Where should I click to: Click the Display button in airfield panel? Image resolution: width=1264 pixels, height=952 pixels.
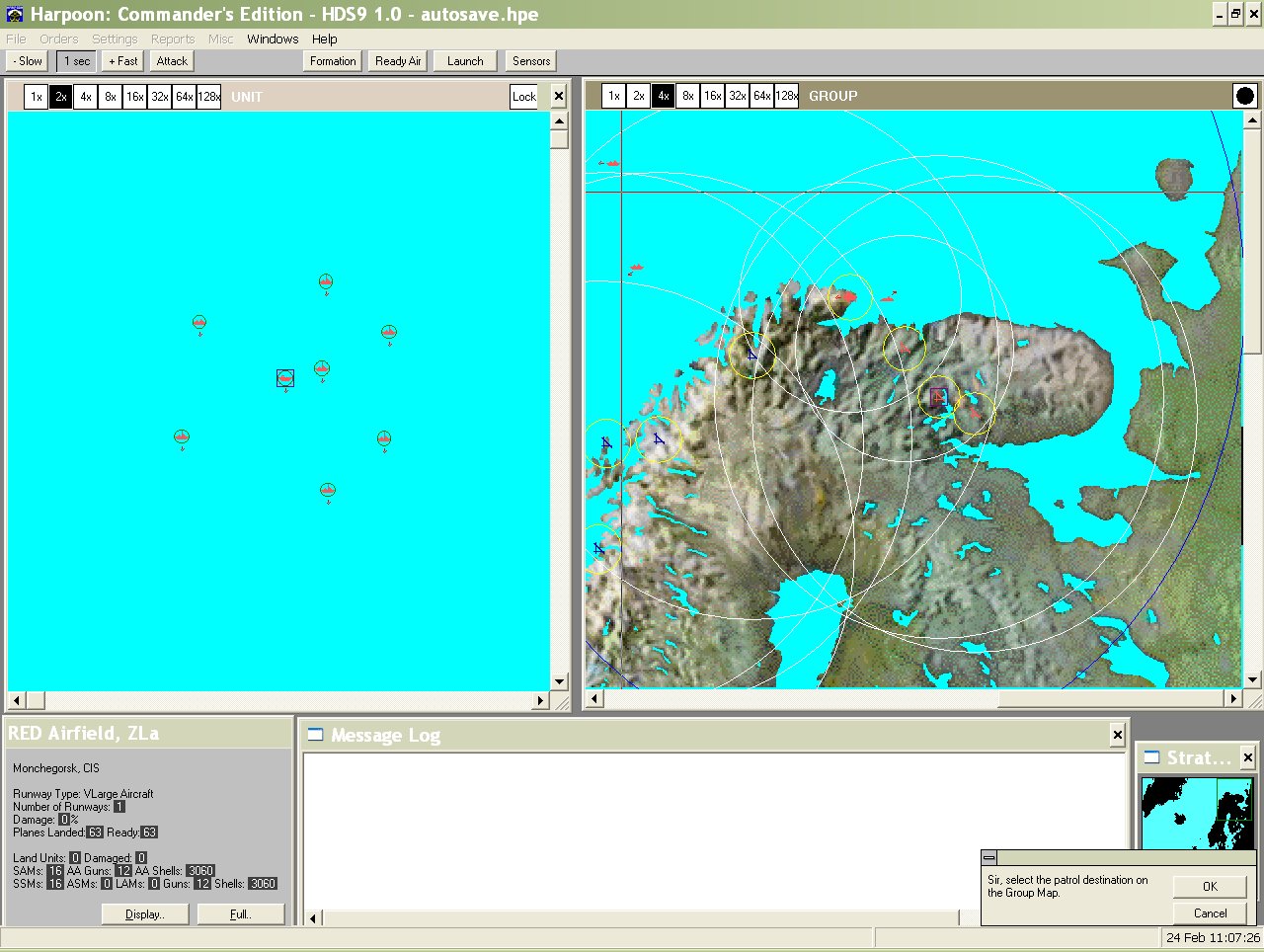point(146,914)
